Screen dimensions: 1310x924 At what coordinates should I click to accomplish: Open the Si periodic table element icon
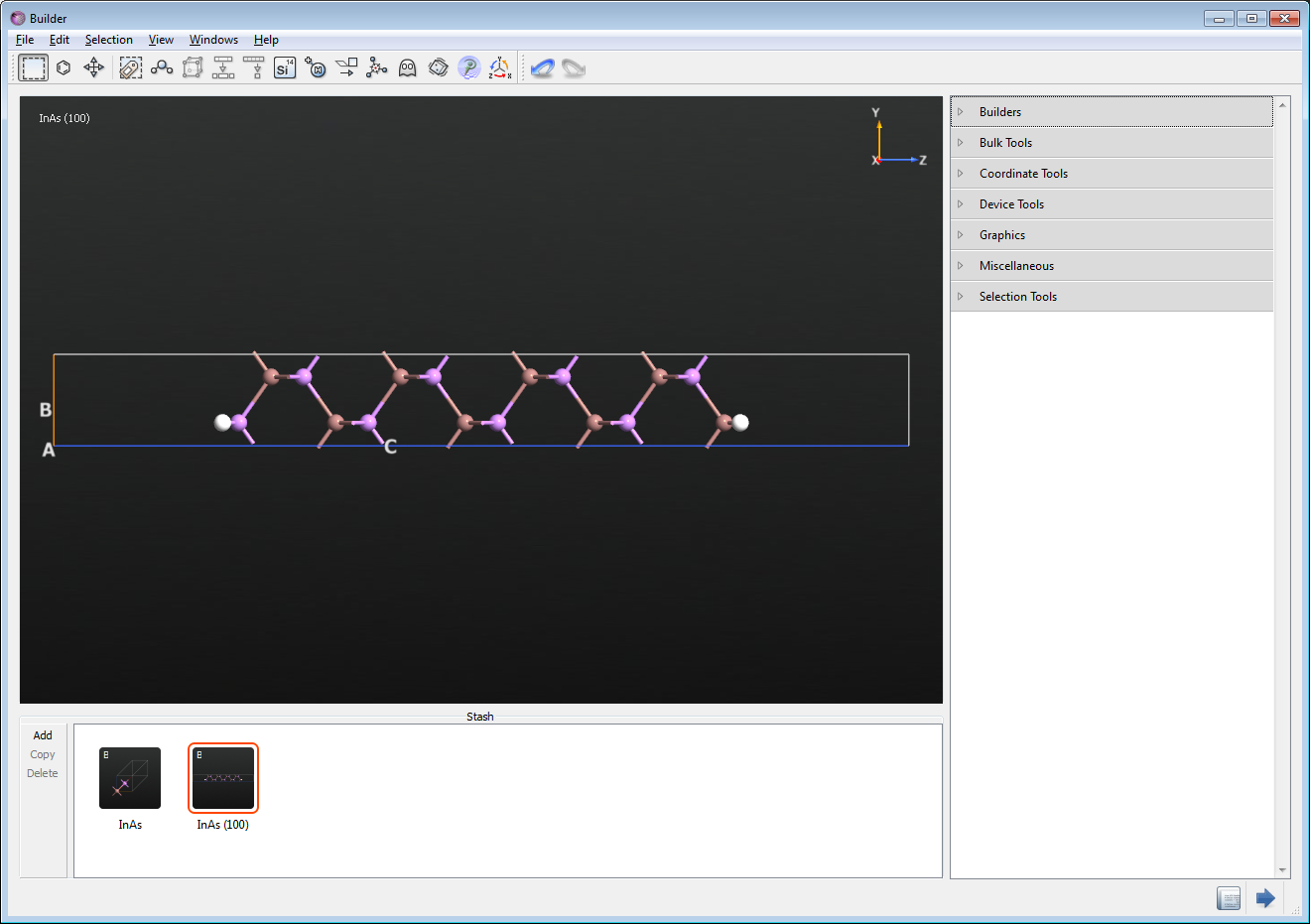(285, 67)
